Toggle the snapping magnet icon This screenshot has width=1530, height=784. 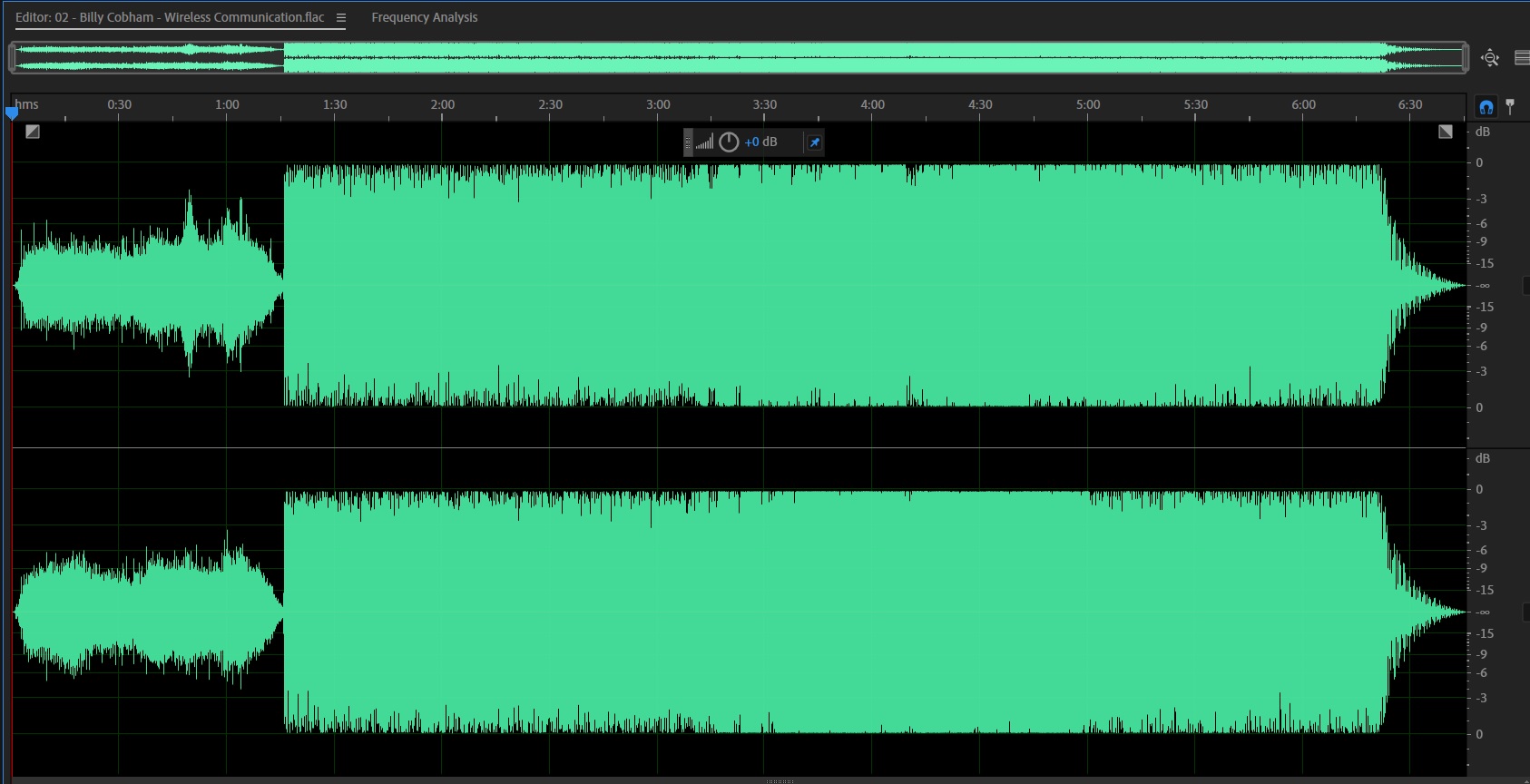(1486, 107)
